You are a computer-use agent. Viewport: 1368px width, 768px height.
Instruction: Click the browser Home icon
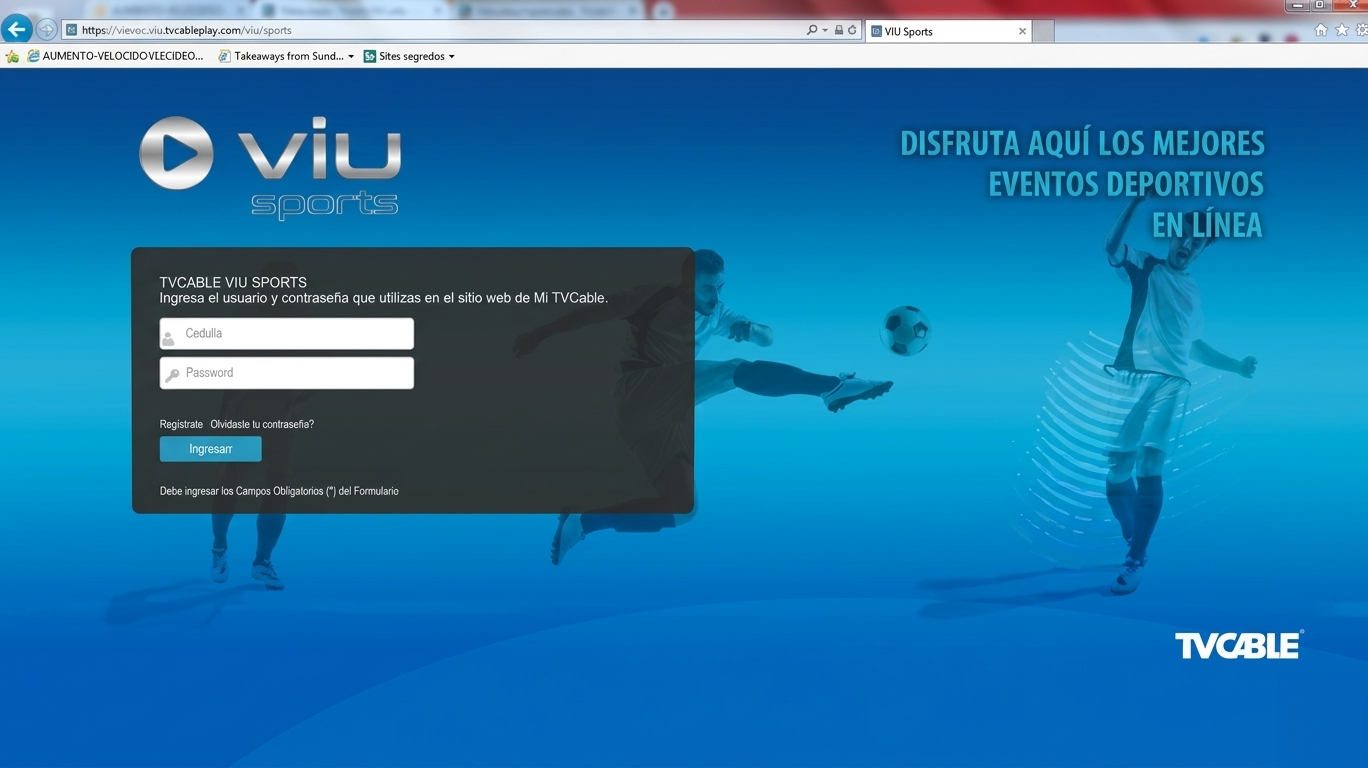1321,30
